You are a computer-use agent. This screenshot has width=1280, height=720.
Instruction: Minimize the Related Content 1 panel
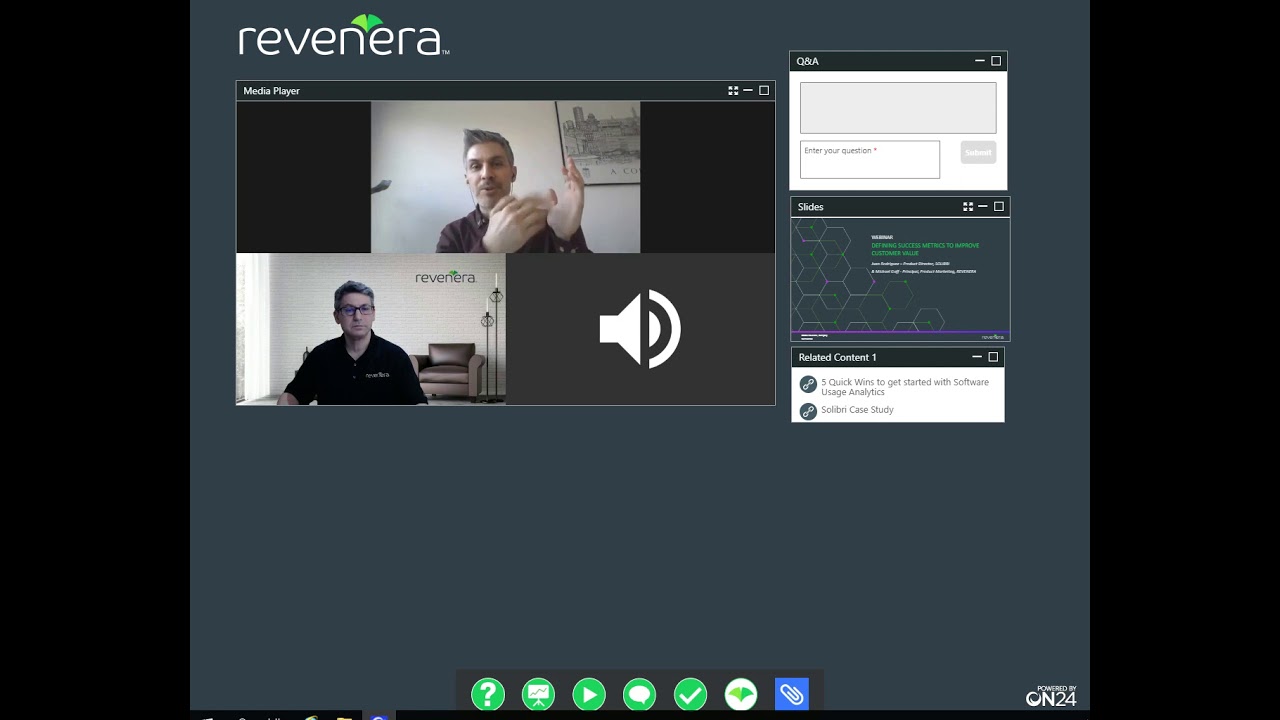coord(977,357)
